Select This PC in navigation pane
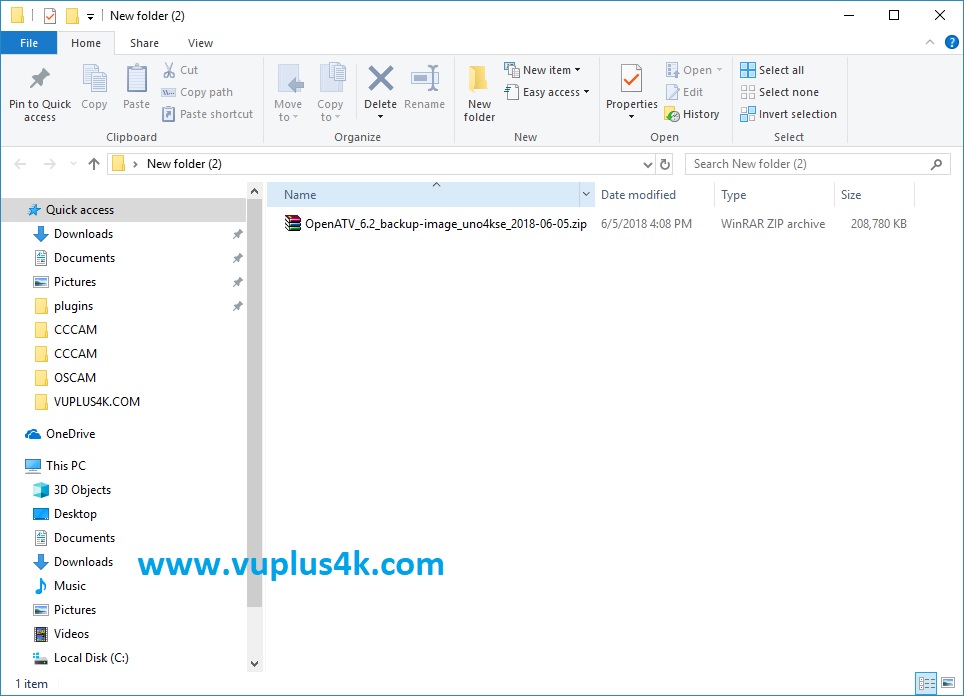Image resolution: width=964 pixels, height=696 pixels. (x=66, y=465)
